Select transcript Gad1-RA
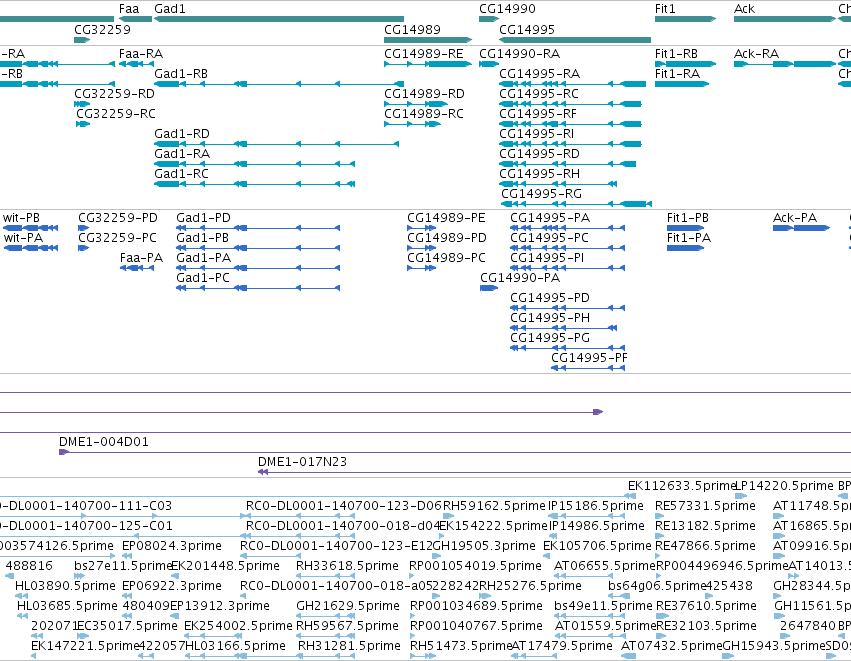This screenshot has width=851, height=661. tap(255, 164)
